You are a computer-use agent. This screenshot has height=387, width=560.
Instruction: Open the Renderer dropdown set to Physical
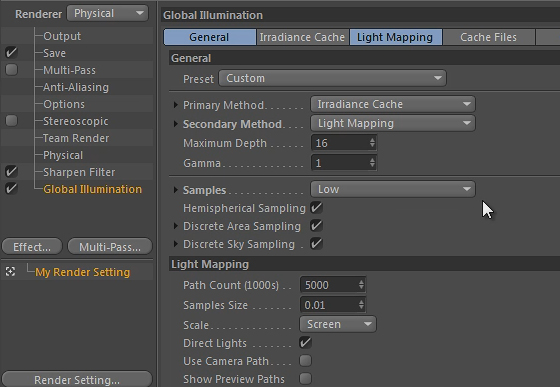pos(108,14)
